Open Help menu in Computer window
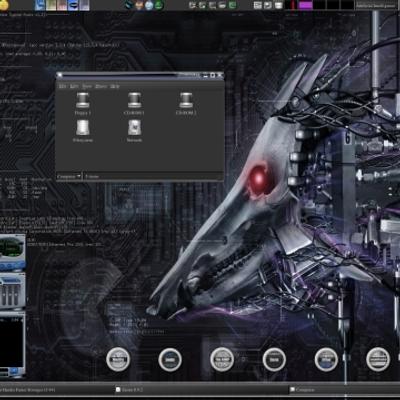The width and height of the screenshot is (400, 400). [x=115, y=86]
